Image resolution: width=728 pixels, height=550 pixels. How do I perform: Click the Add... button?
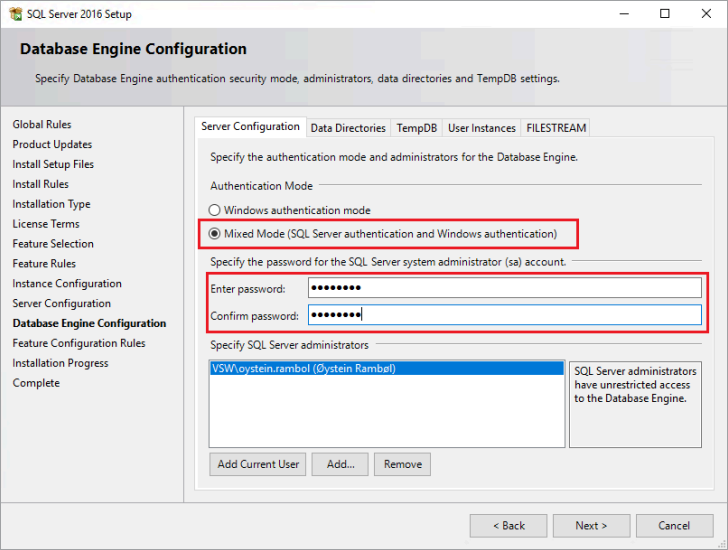coord(340,464)
